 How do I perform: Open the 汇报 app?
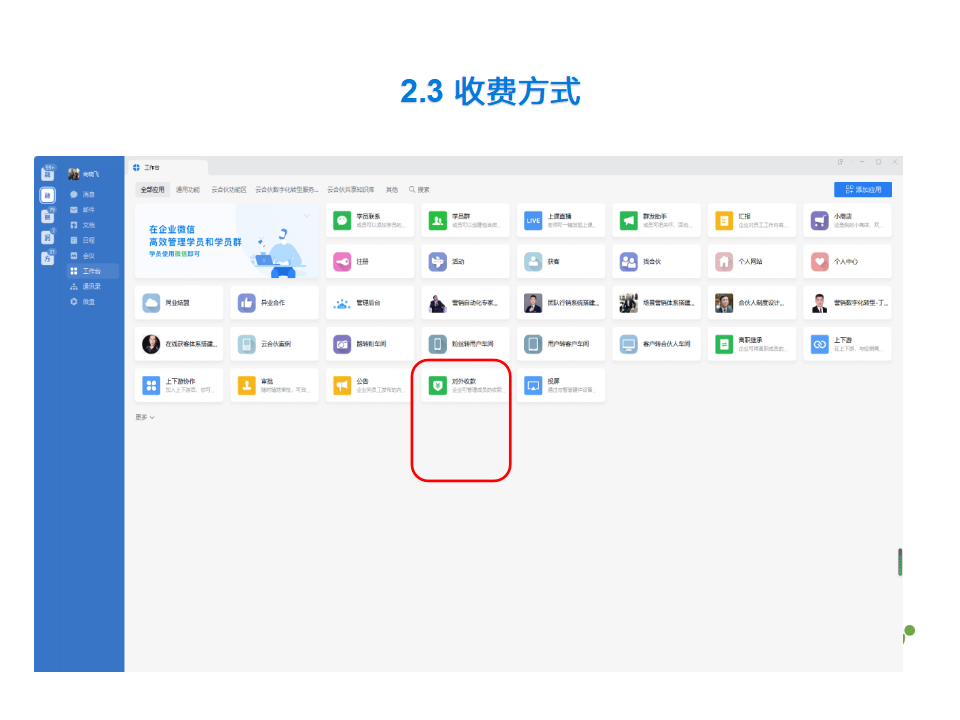click(x=752, y=220)
